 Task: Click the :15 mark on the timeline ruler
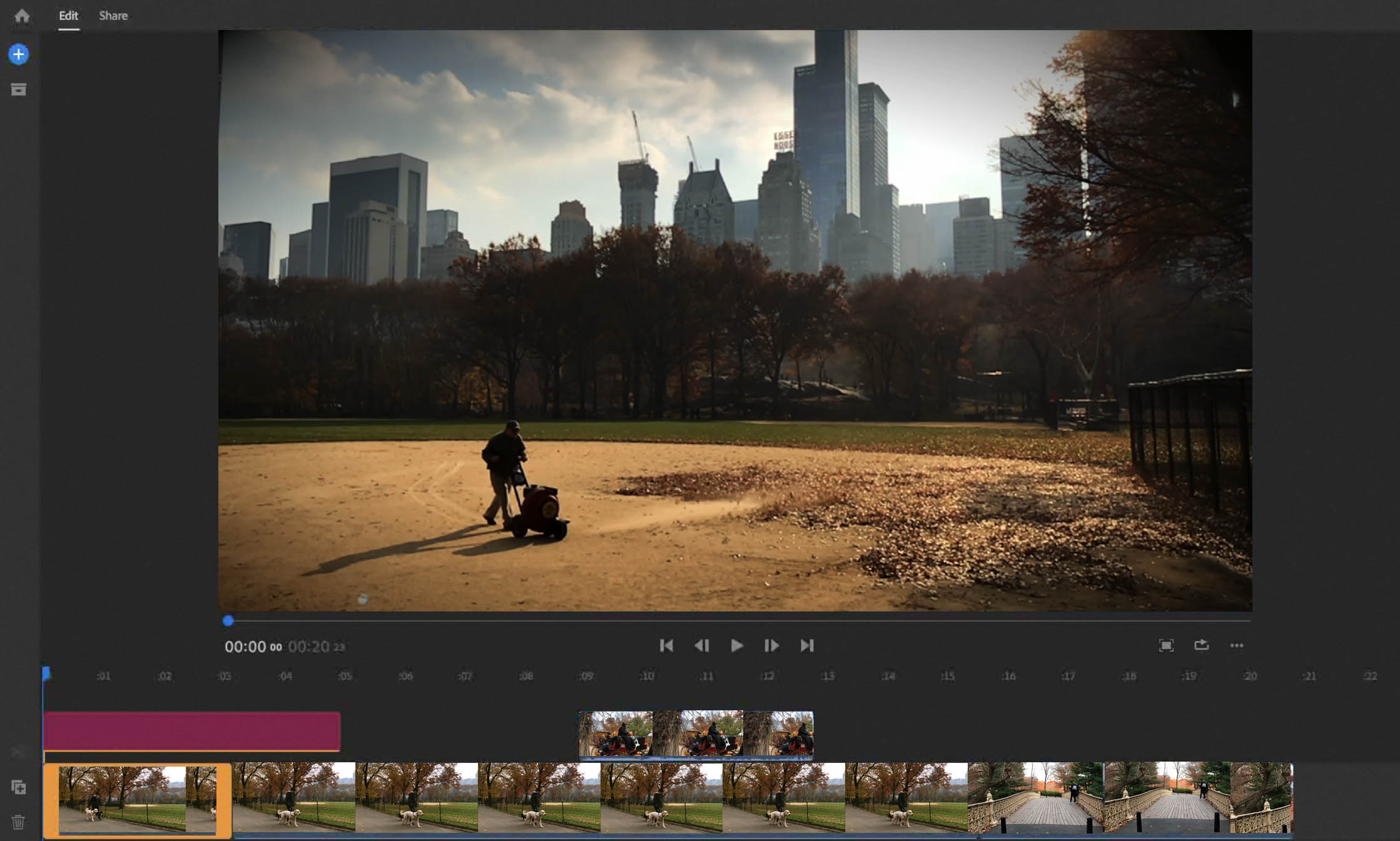click(948, 676)
